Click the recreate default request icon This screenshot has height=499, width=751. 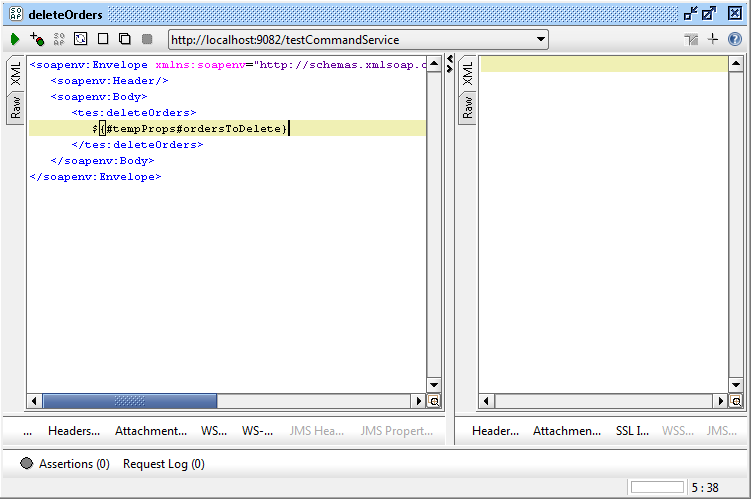click(81, 39)
